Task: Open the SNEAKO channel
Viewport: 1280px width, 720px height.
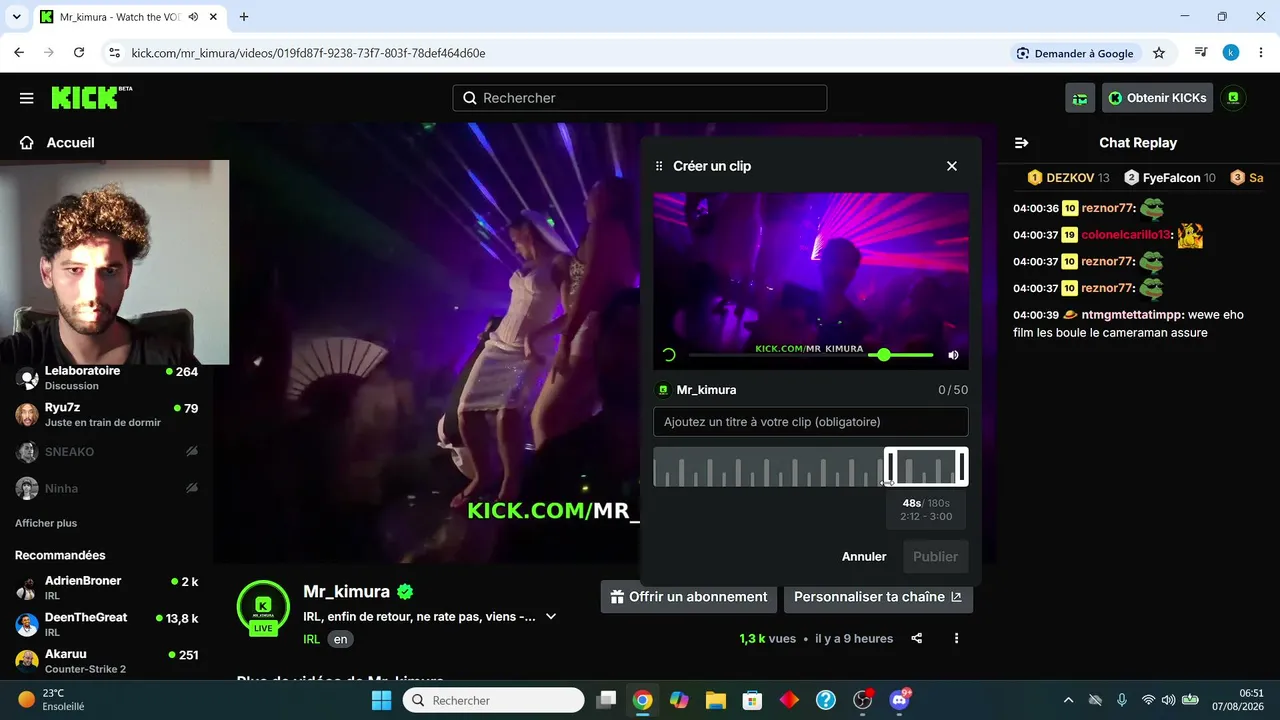Action: (107, 452)
